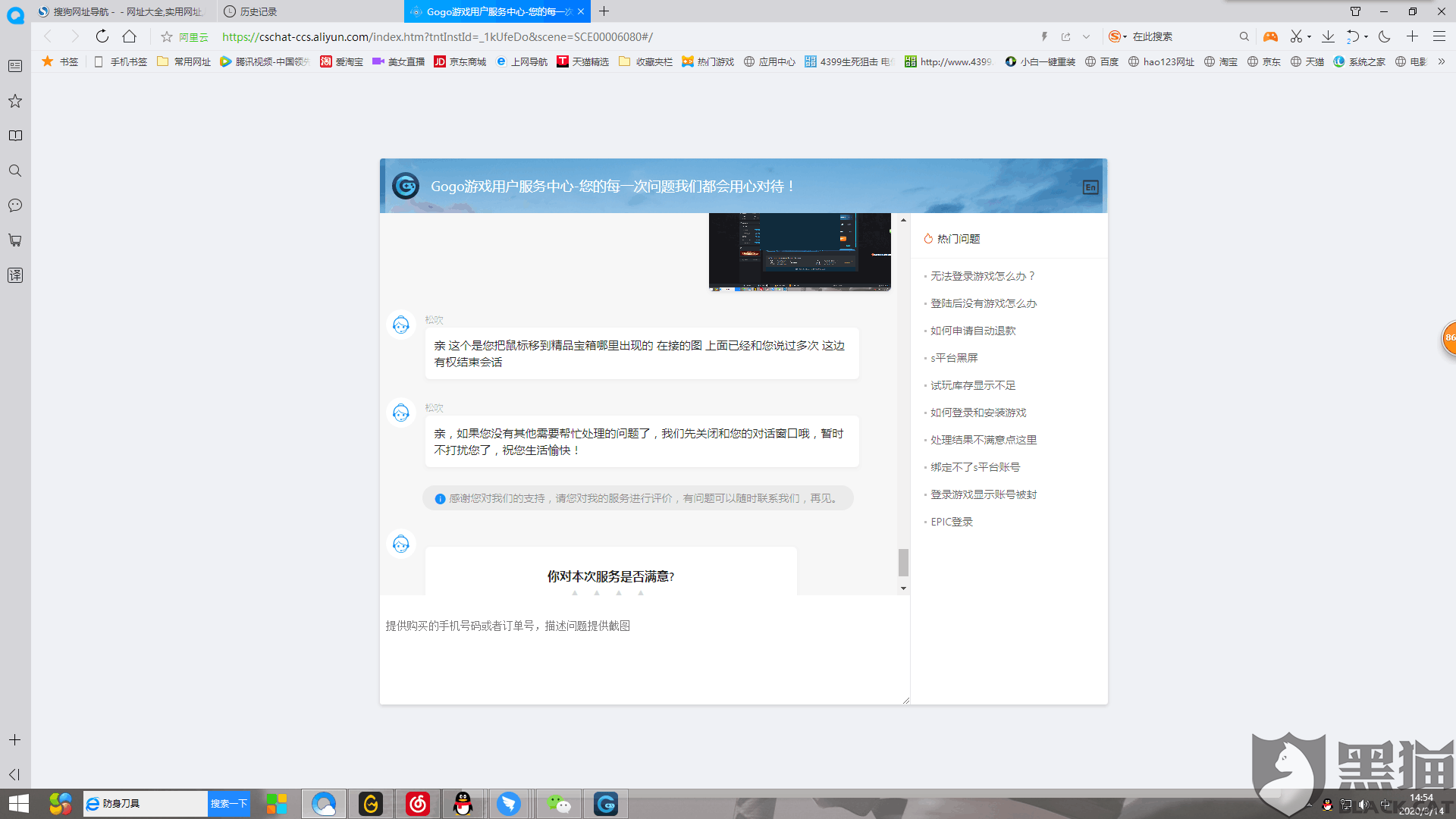The height and width of the screenshot is (819, 1456).
Task: Toggle the En language switch in chat header
Action: coord(1090,187)
